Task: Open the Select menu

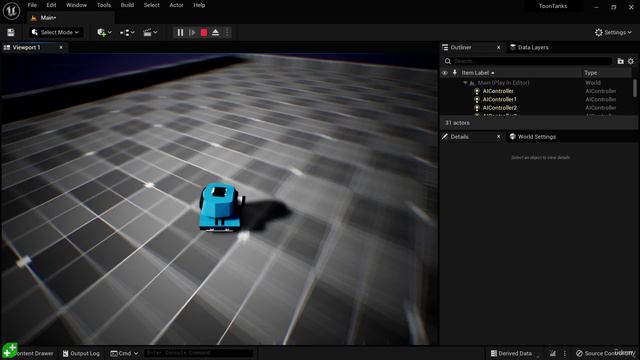Action: pos(151,5)
